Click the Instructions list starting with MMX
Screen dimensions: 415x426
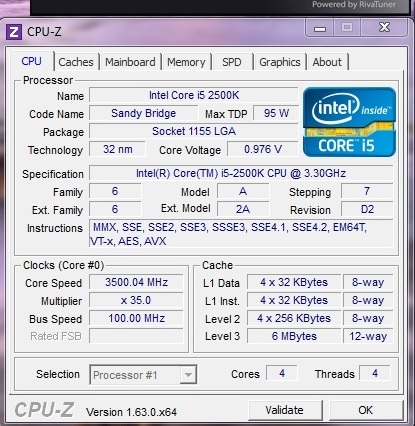click(x=241, y=234)
